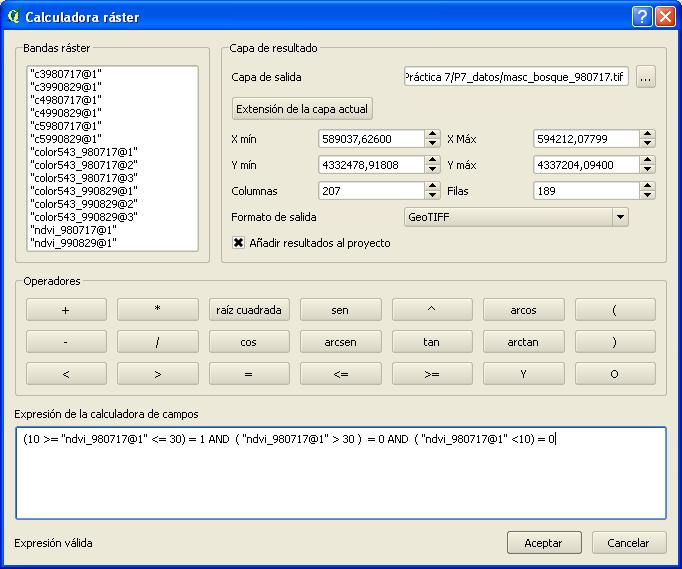Image resolution: width=682 pixels, height=569 pixels.
Task: Click Extensión de la capa actual button
Action: pyautogui.click(x=302, y=109)
